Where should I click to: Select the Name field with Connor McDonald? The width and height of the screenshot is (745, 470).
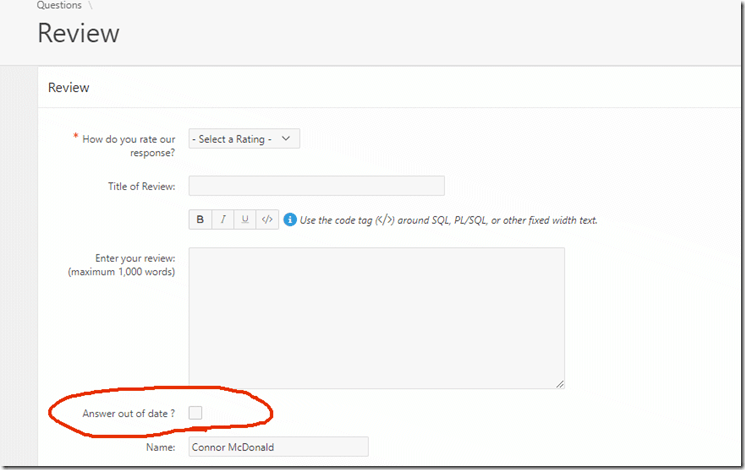pyautogui.click(x=278, y=447)
